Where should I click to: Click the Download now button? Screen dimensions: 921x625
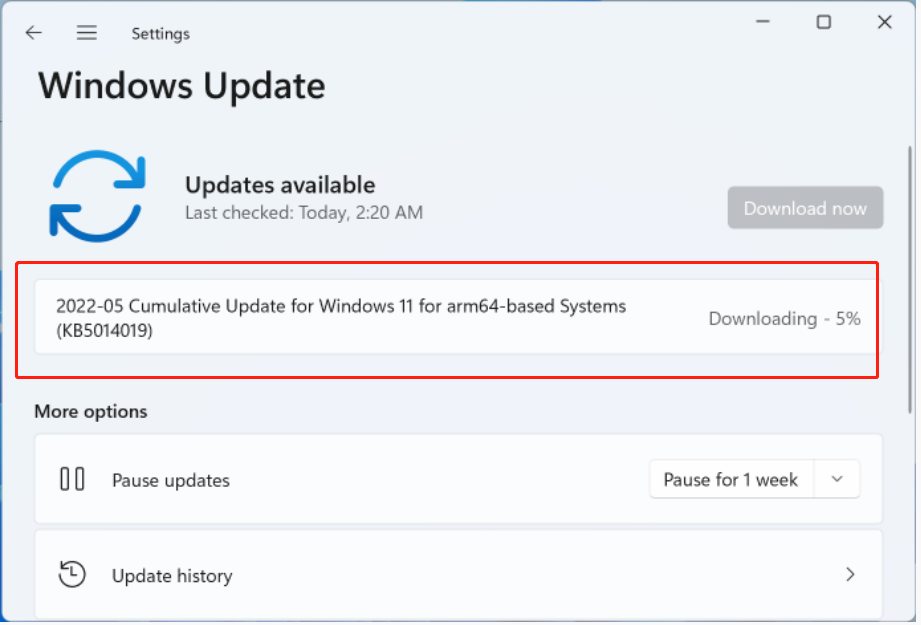click(805, 208)
